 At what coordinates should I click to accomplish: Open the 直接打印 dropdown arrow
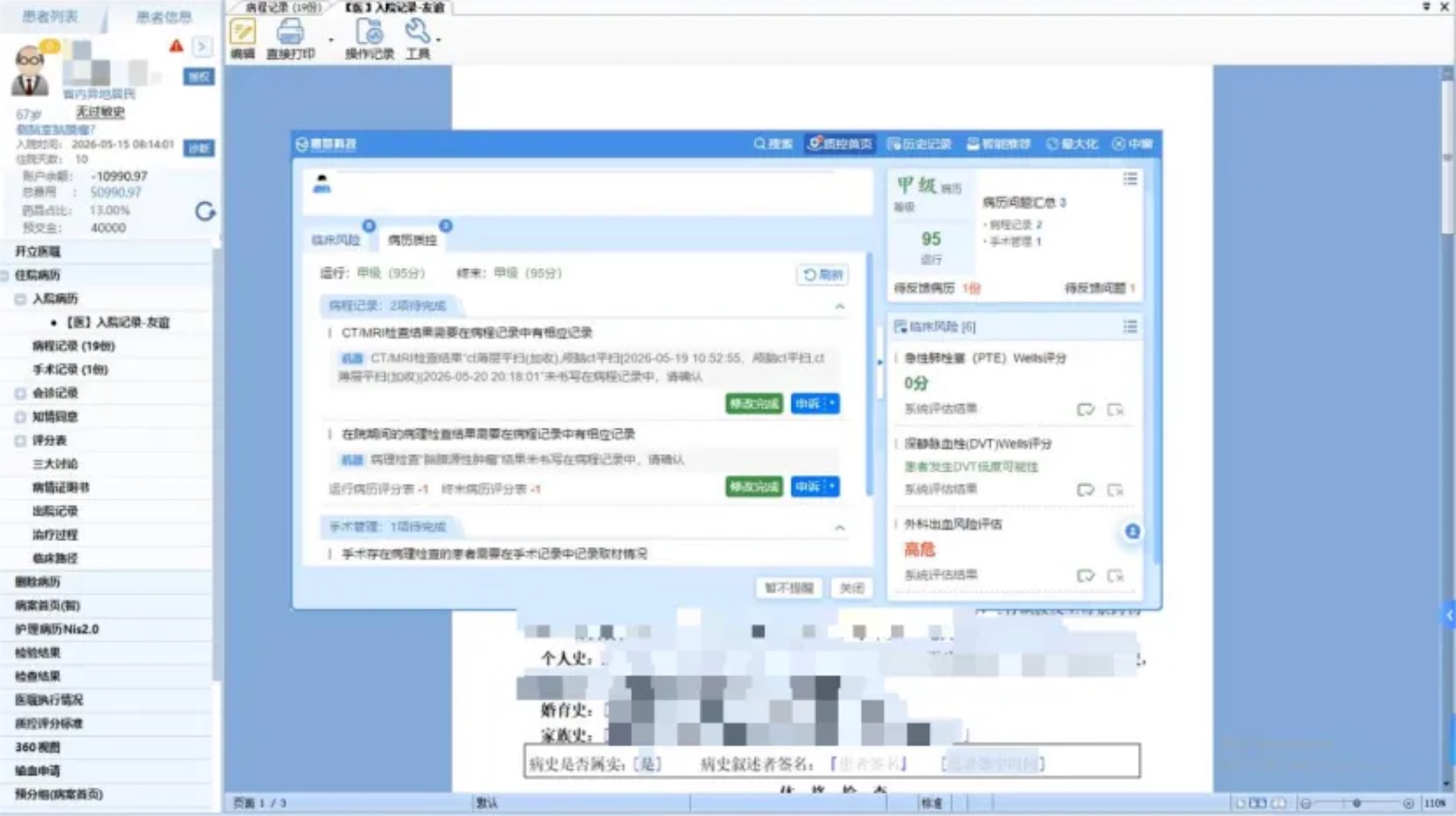[x=331, y=40]
